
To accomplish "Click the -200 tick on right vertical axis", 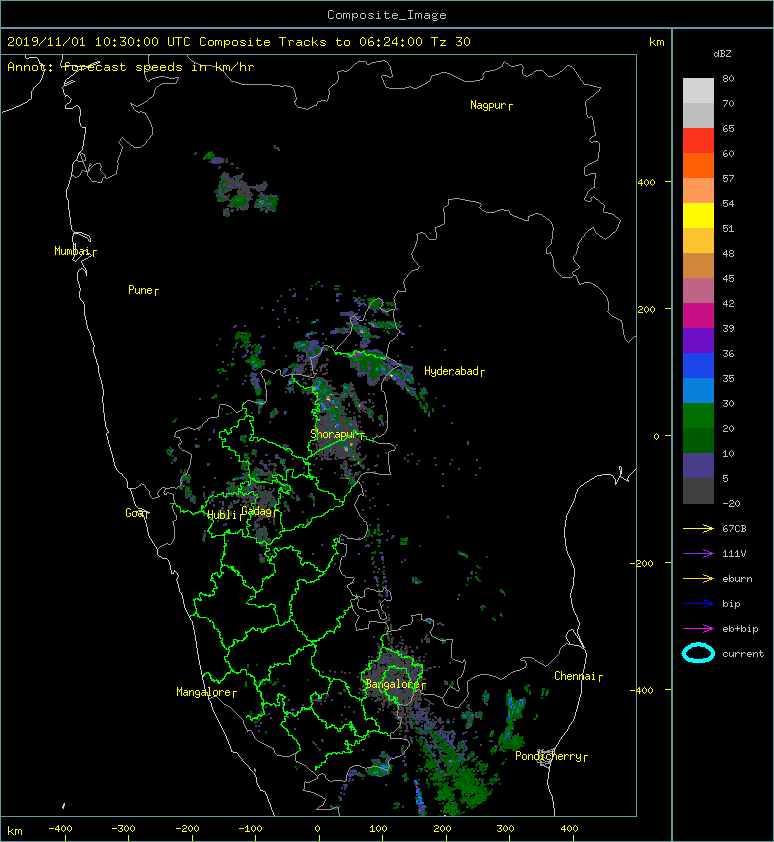I will (x=642, y=563).
